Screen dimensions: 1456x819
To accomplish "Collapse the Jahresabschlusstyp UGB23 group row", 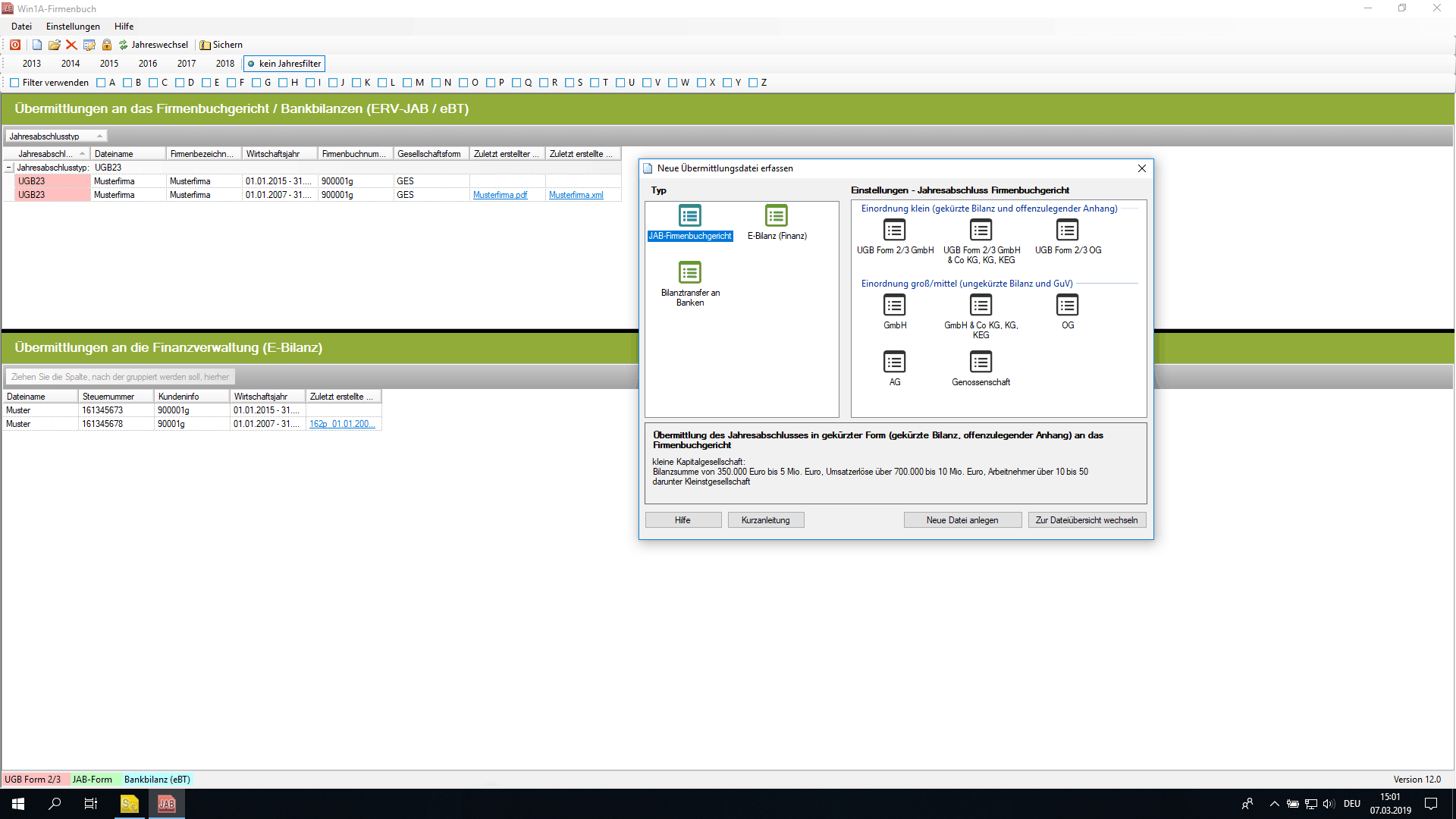I will click(9, 168).
